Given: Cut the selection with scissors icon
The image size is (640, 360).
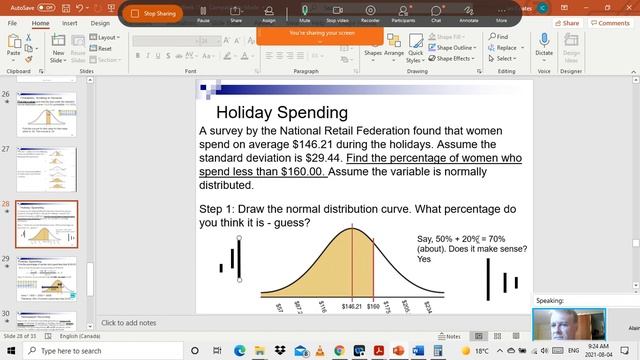Looking at the screenshot, I should pos(29,38).
